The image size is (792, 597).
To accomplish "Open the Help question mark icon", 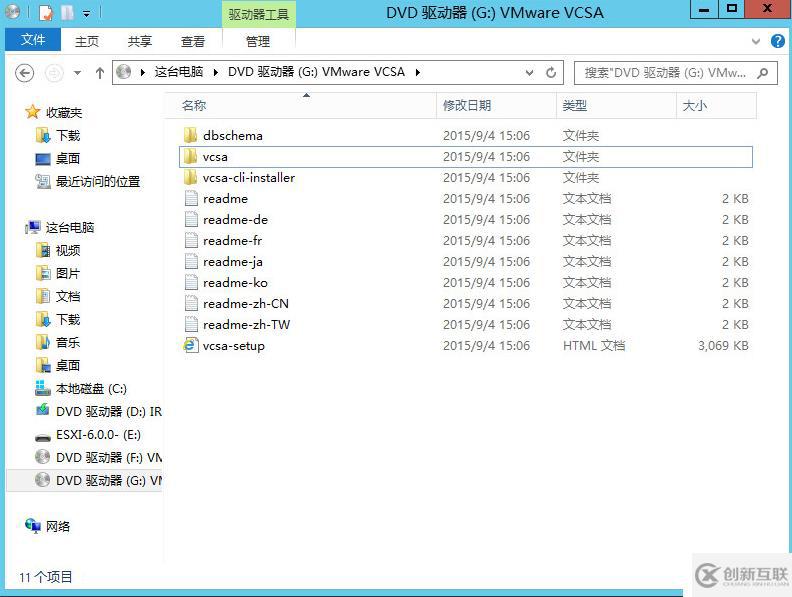I will click(778, 41).
